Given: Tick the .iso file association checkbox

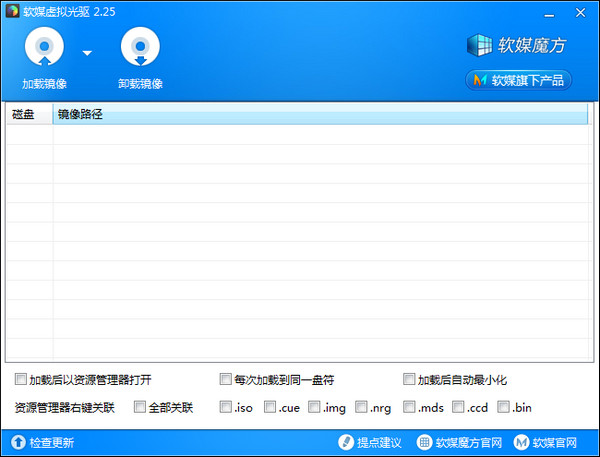Looking at the screenshot, I should pos(225,407).
